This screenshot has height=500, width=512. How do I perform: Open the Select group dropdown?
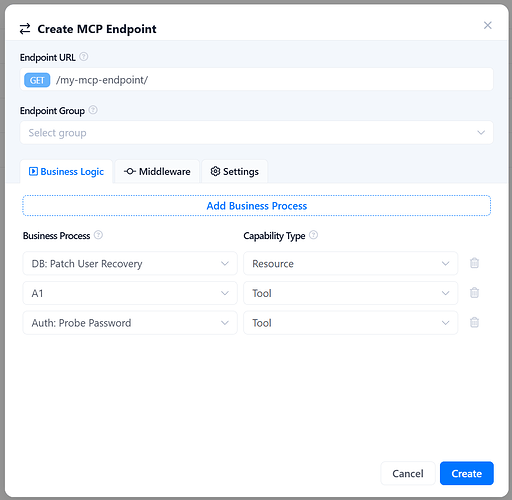[256, 133]
